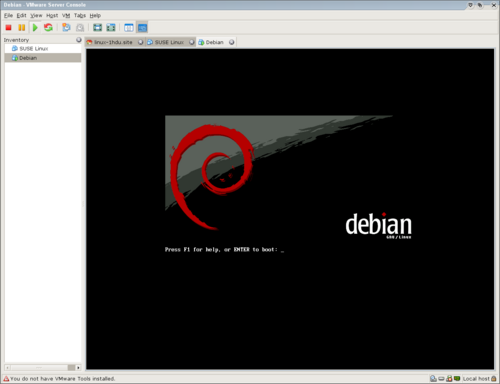Open the Host menu

coord(52,15)
